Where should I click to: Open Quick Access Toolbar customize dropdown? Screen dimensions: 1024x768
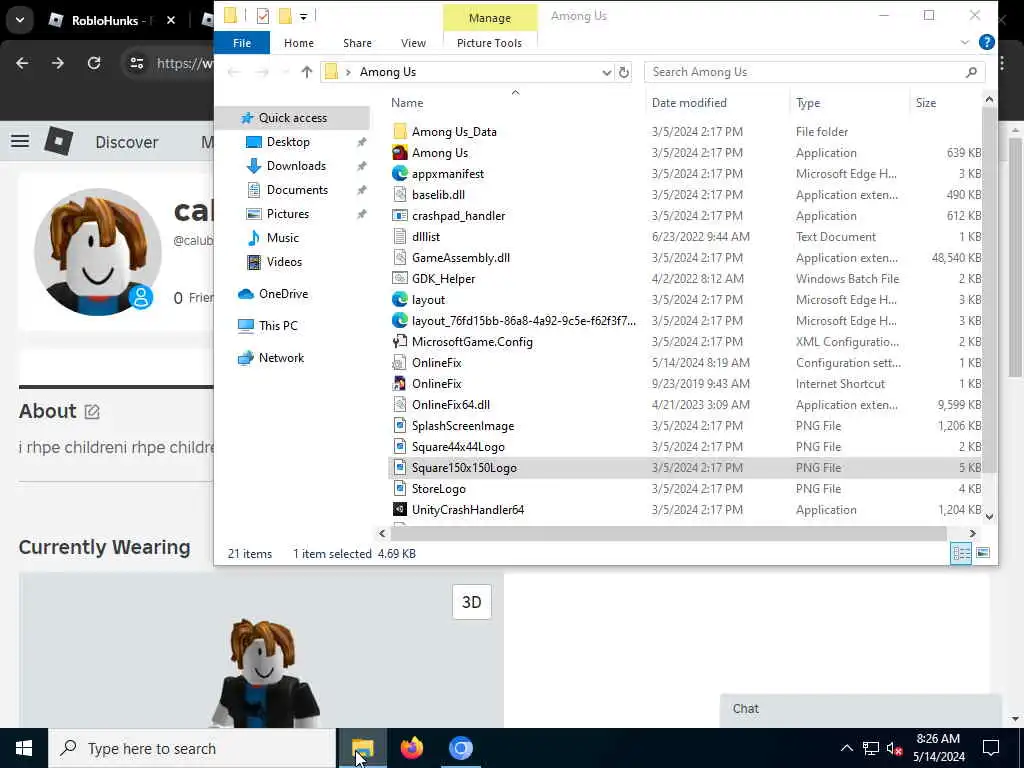304,16
